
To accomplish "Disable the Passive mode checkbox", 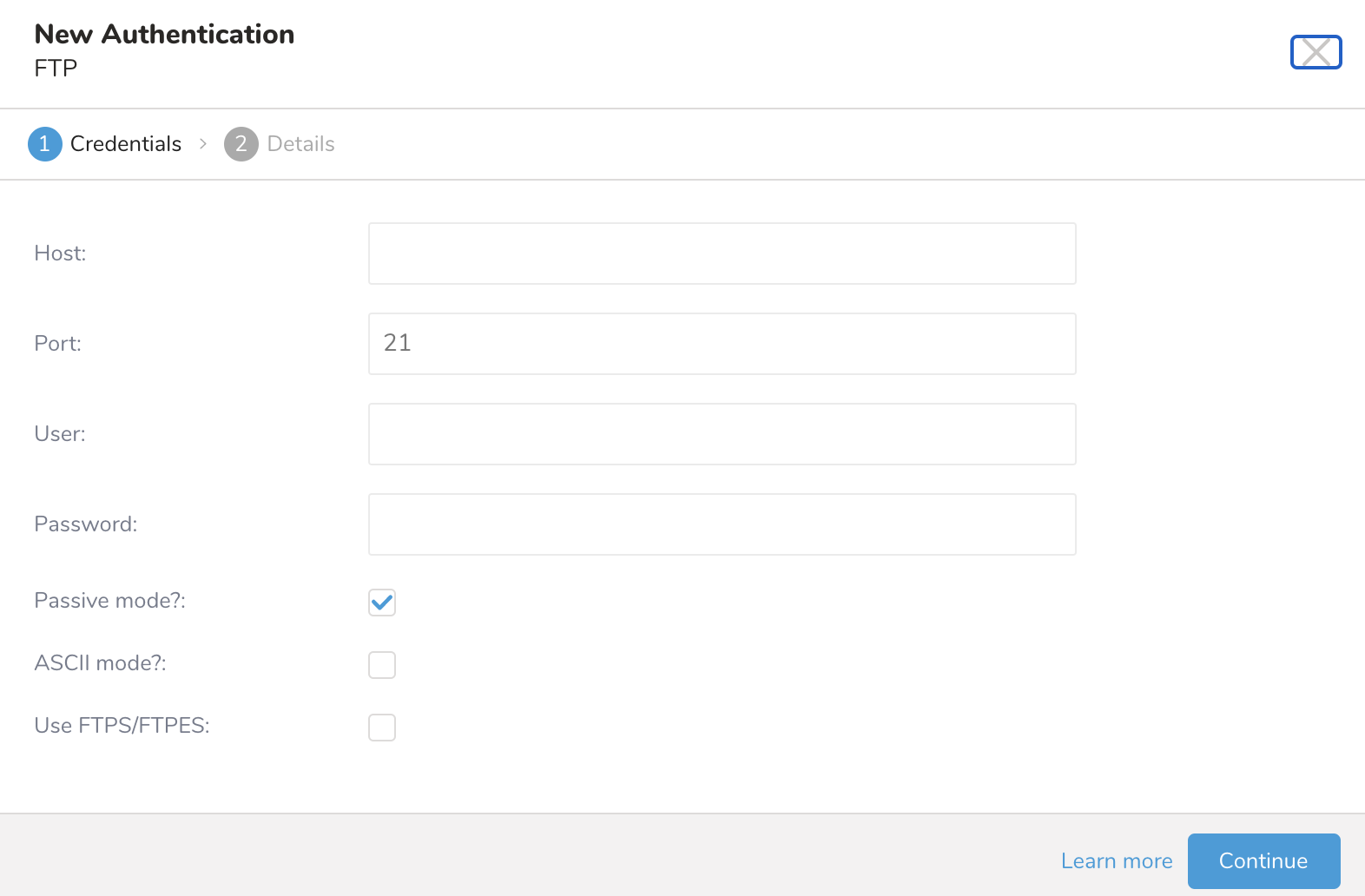I will 382,603.
